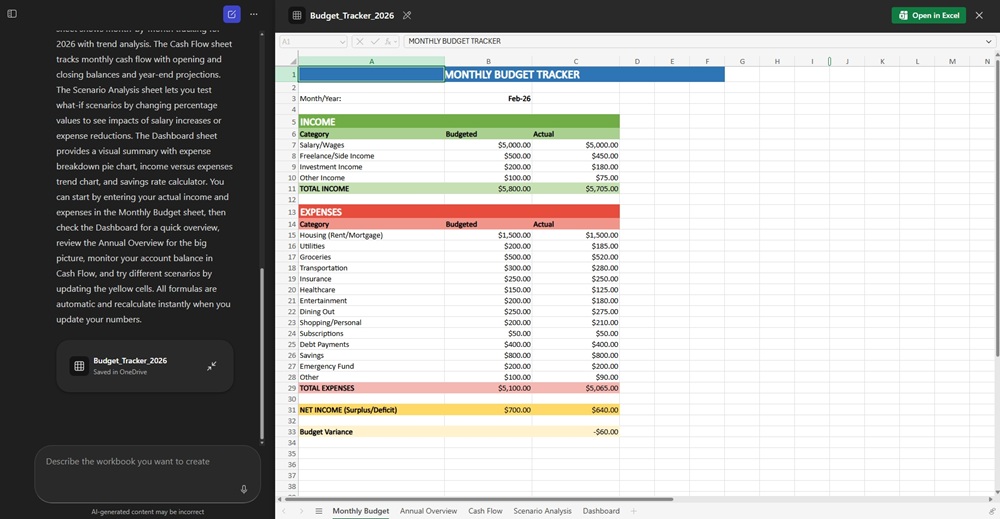Click the horizontal scrollbar right arrow
This screenshot has height=519, width=1000.
(x=990, y=499)
